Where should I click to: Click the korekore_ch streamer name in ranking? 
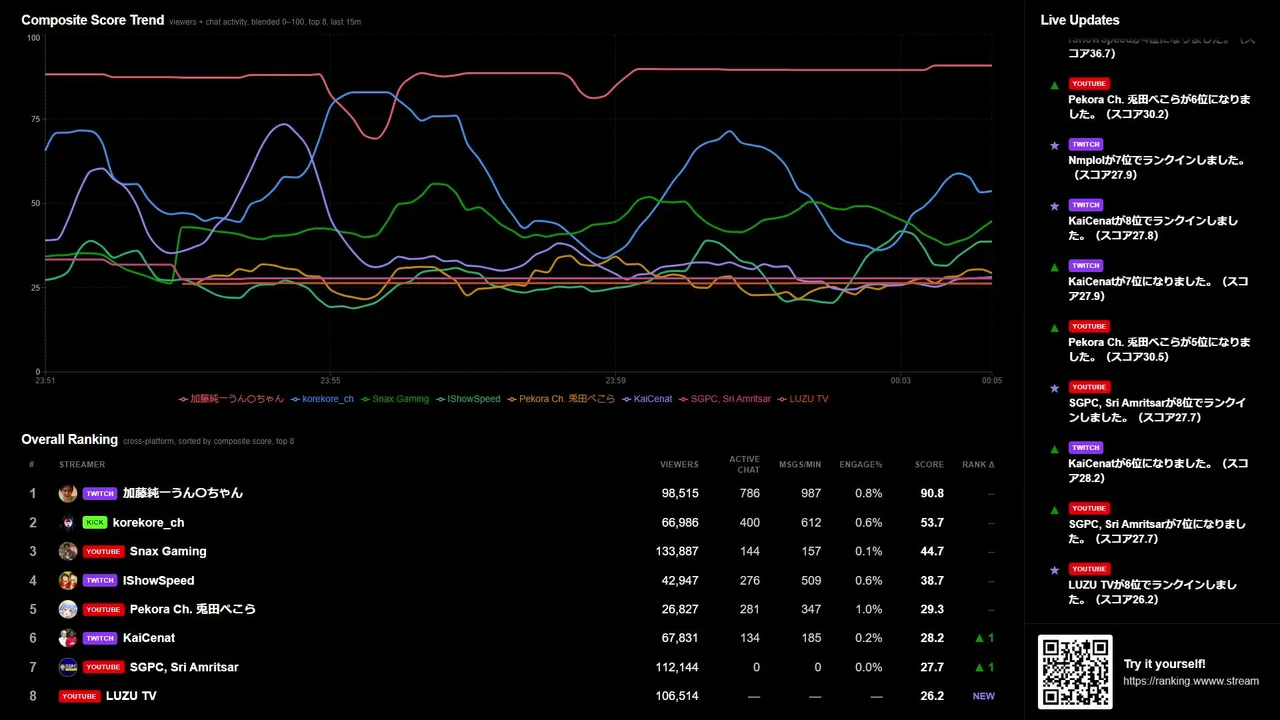click(x=149, y=522)
